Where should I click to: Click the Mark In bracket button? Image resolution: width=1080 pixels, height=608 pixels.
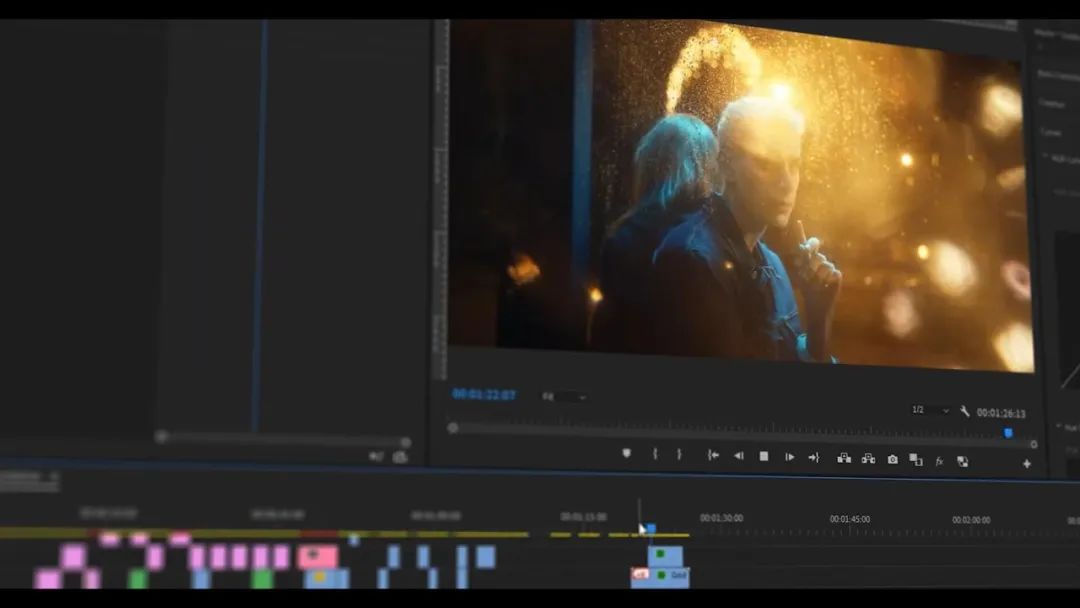click(655, 455)
